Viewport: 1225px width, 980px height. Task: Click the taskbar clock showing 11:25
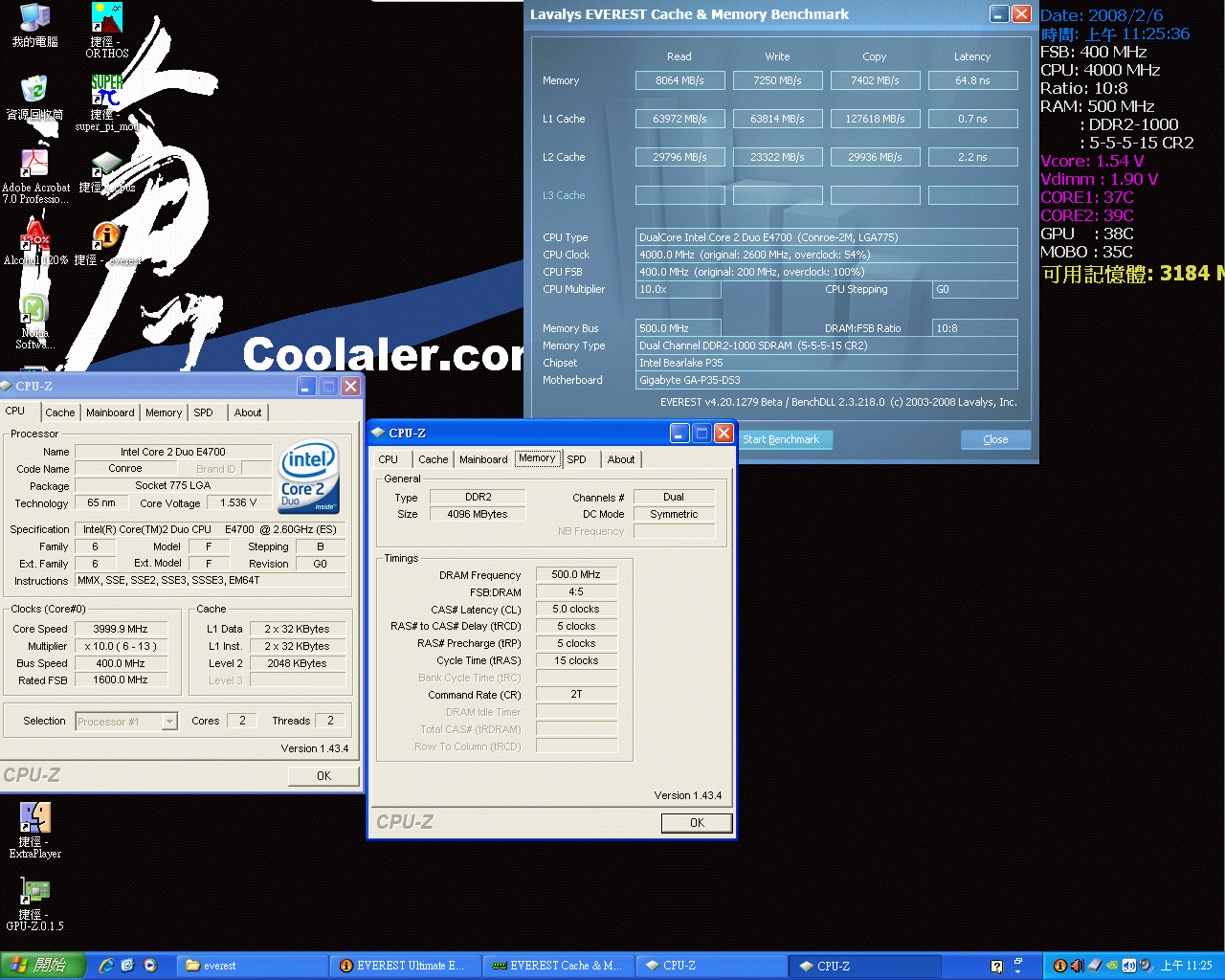tap(1187, 966)
